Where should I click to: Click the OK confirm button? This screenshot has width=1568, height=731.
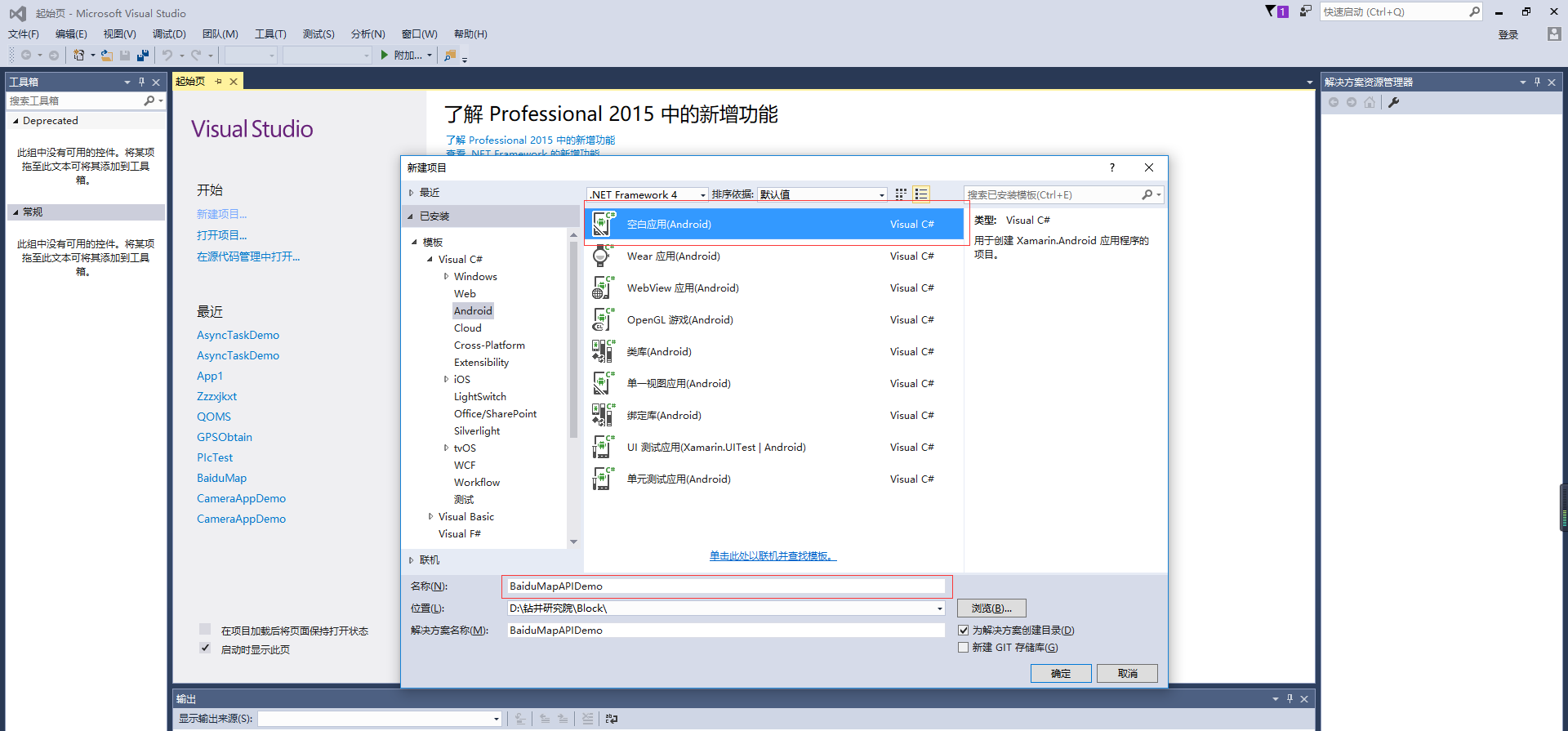pyautogui.click(x=1061, y=673)
